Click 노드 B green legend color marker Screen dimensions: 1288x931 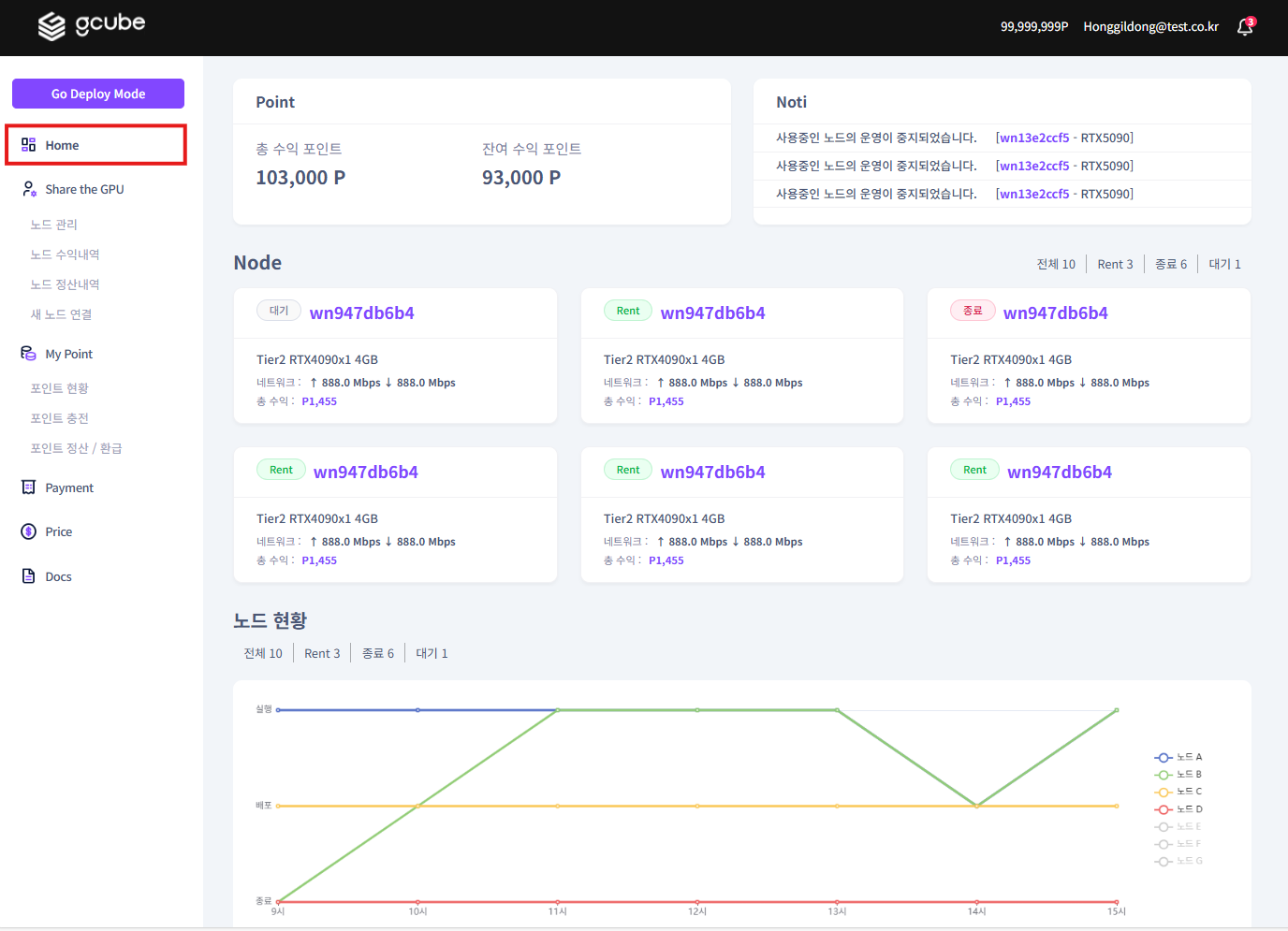point(1164,775)
